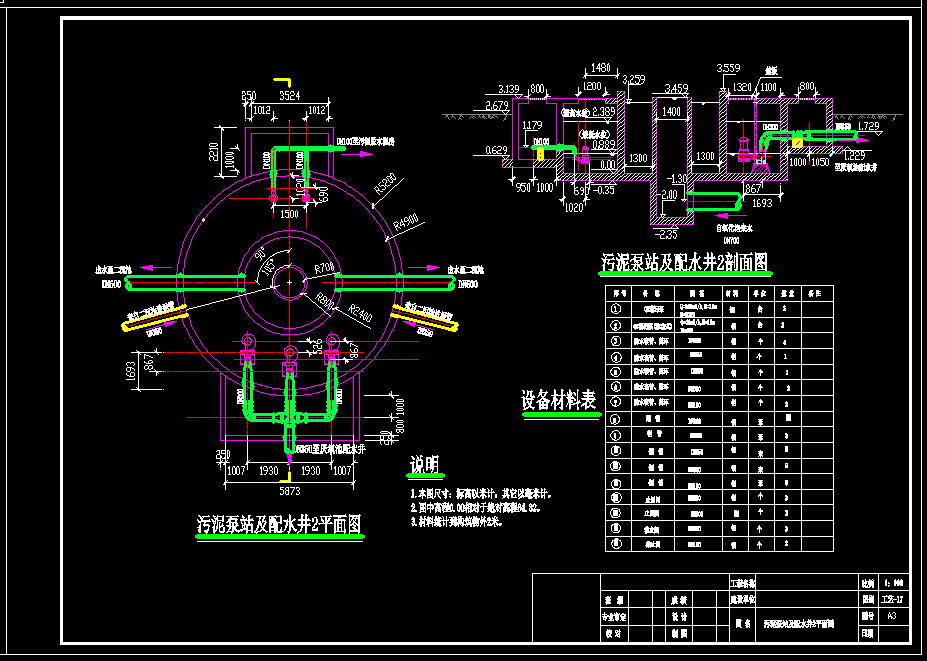Select the submersible pump in the right section chamber
Viewport: 927px width, 661px height.
click(x=743, y=150)
